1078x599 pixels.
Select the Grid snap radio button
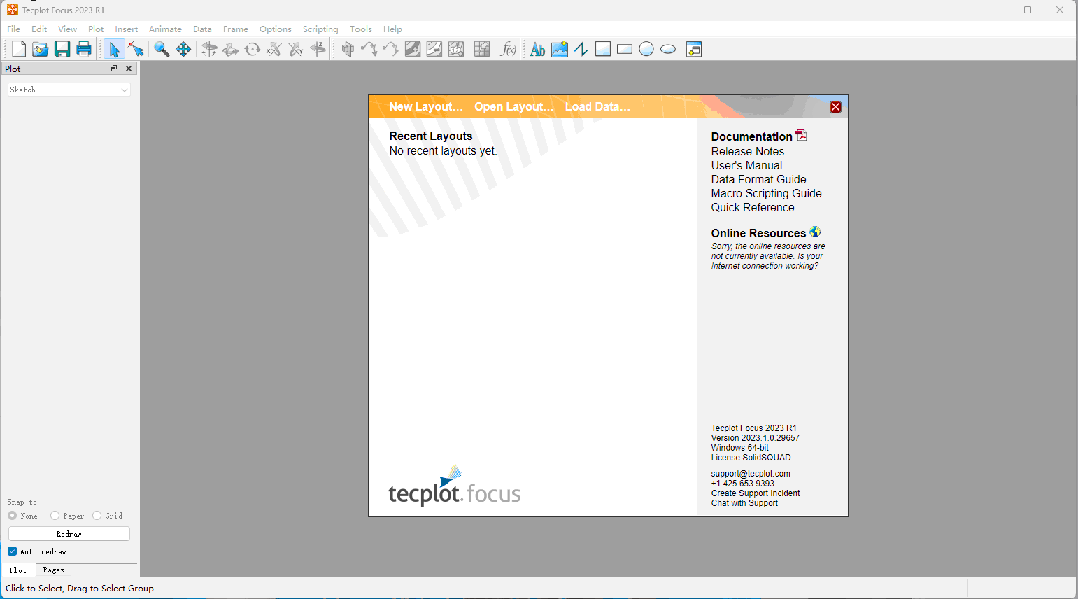point(97,515)
